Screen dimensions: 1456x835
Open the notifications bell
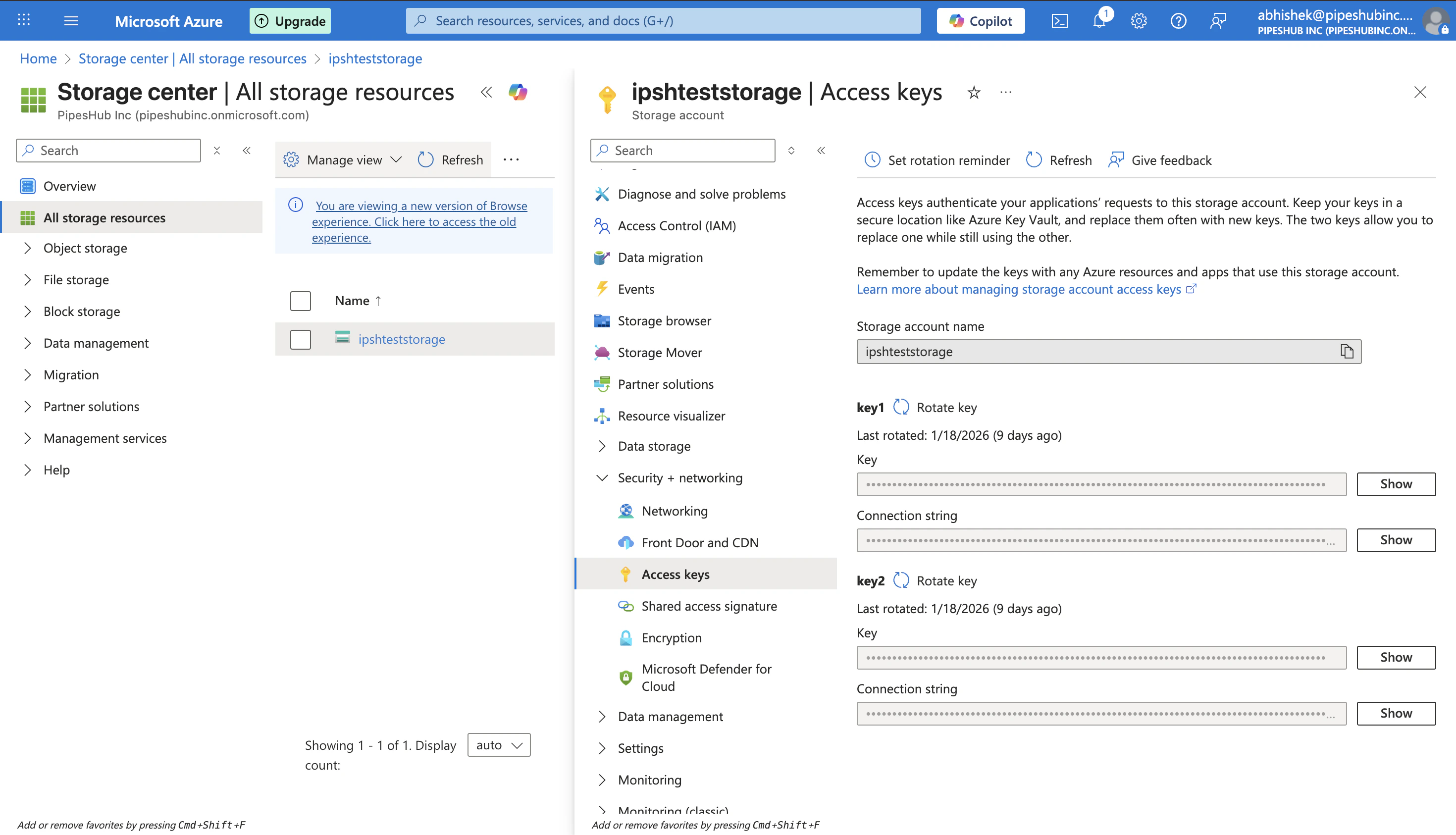(x=1099, y=21)
